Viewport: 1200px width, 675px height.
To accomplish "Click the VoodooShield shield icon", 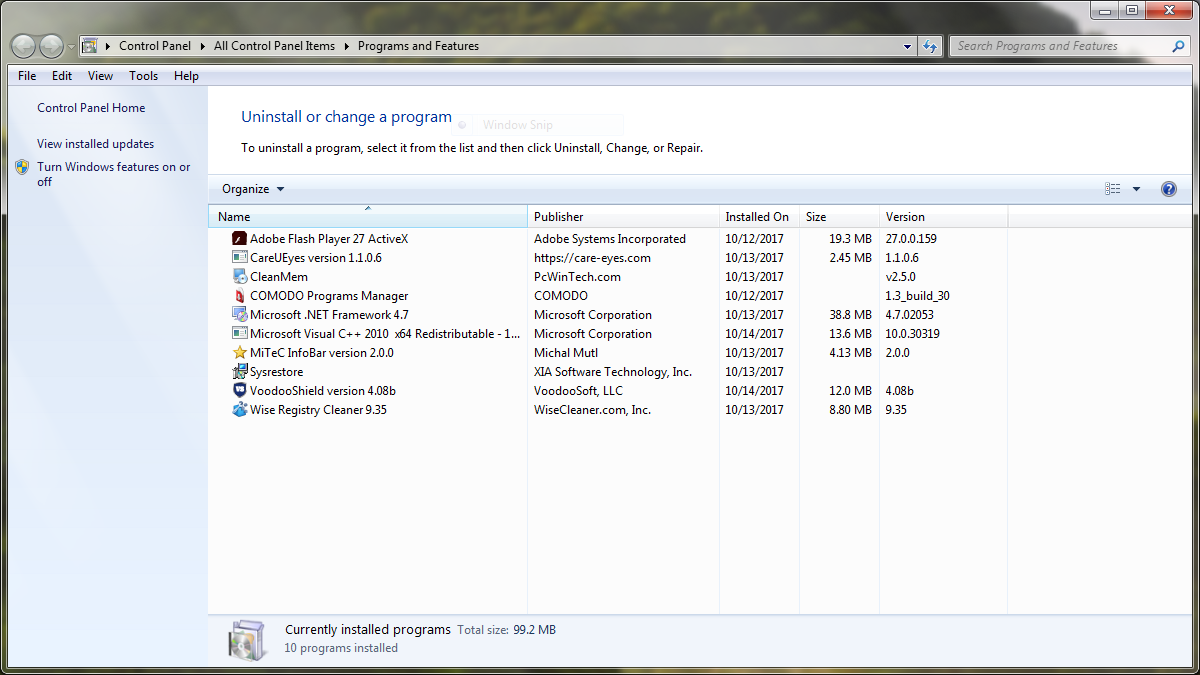I will coord(239,391).
